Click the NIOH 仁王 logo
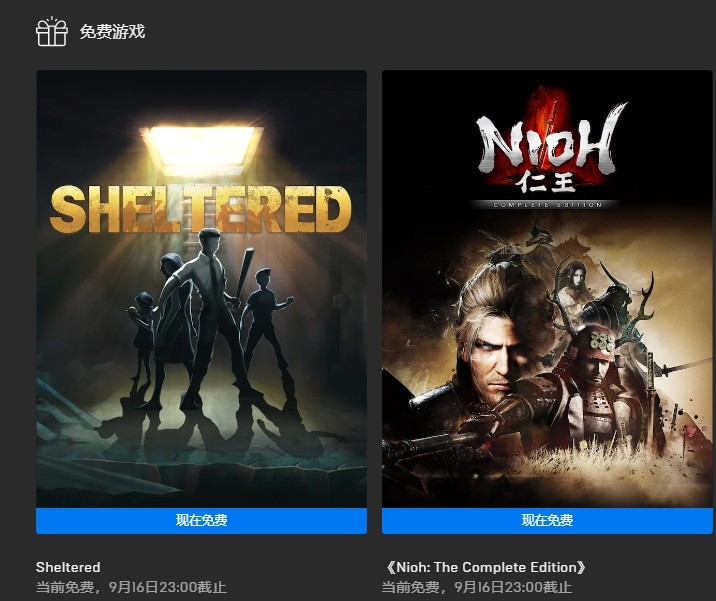716x601 pixels. click(x=547, y=145)
